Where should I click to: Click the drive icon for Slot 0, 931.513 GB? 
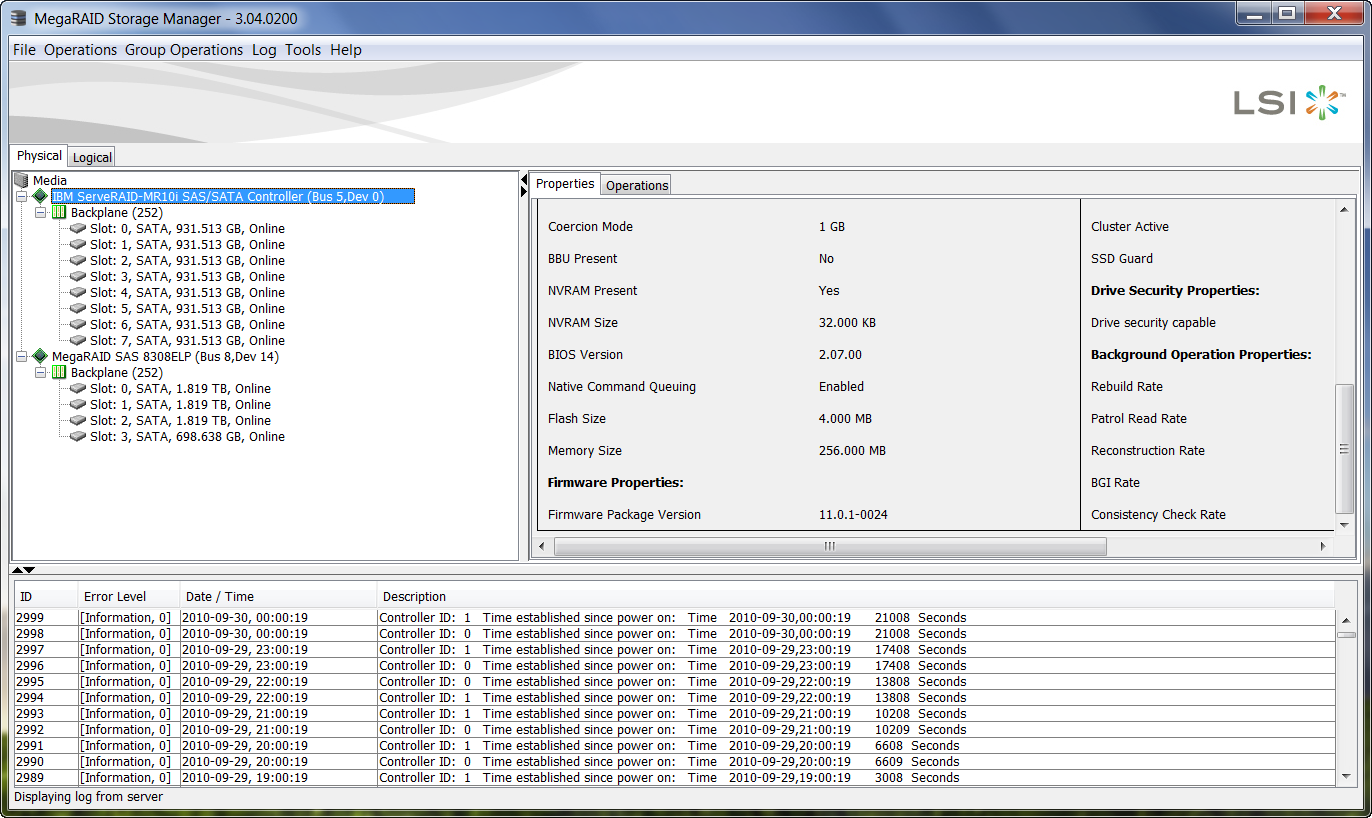click(78, 228)
